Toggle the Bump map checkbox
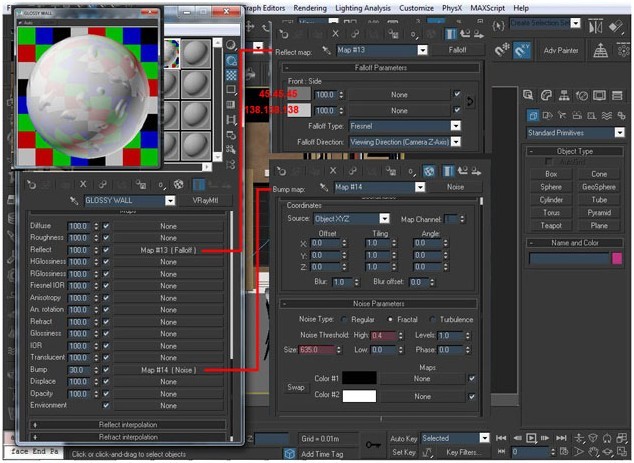 [106, 370]
